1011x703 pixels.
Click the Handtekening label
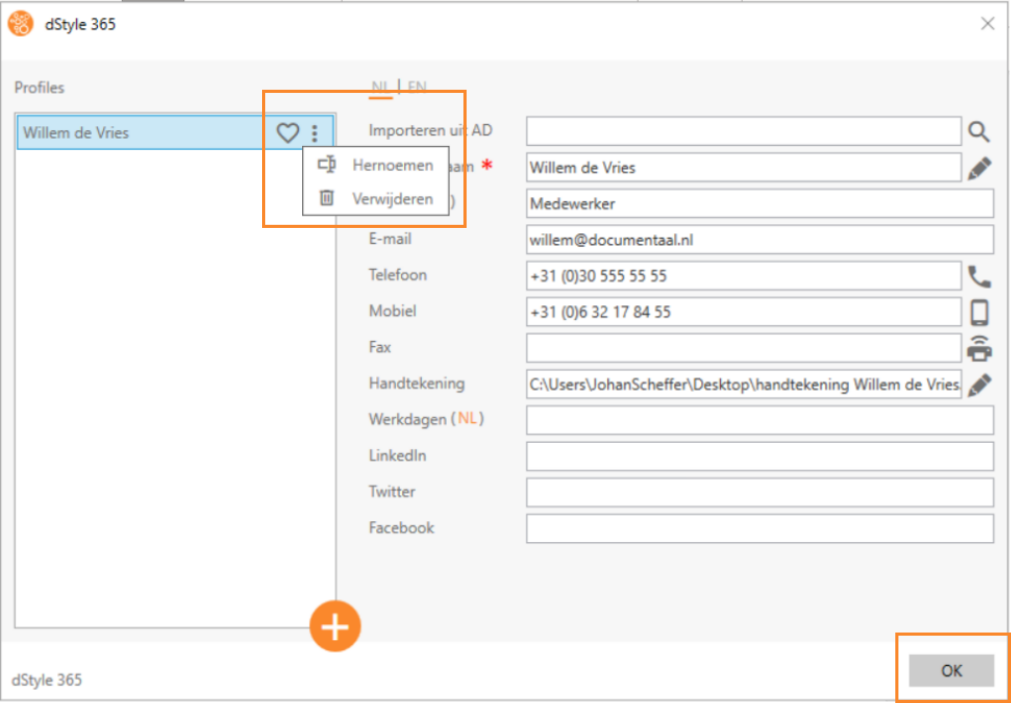click(417, 383)
